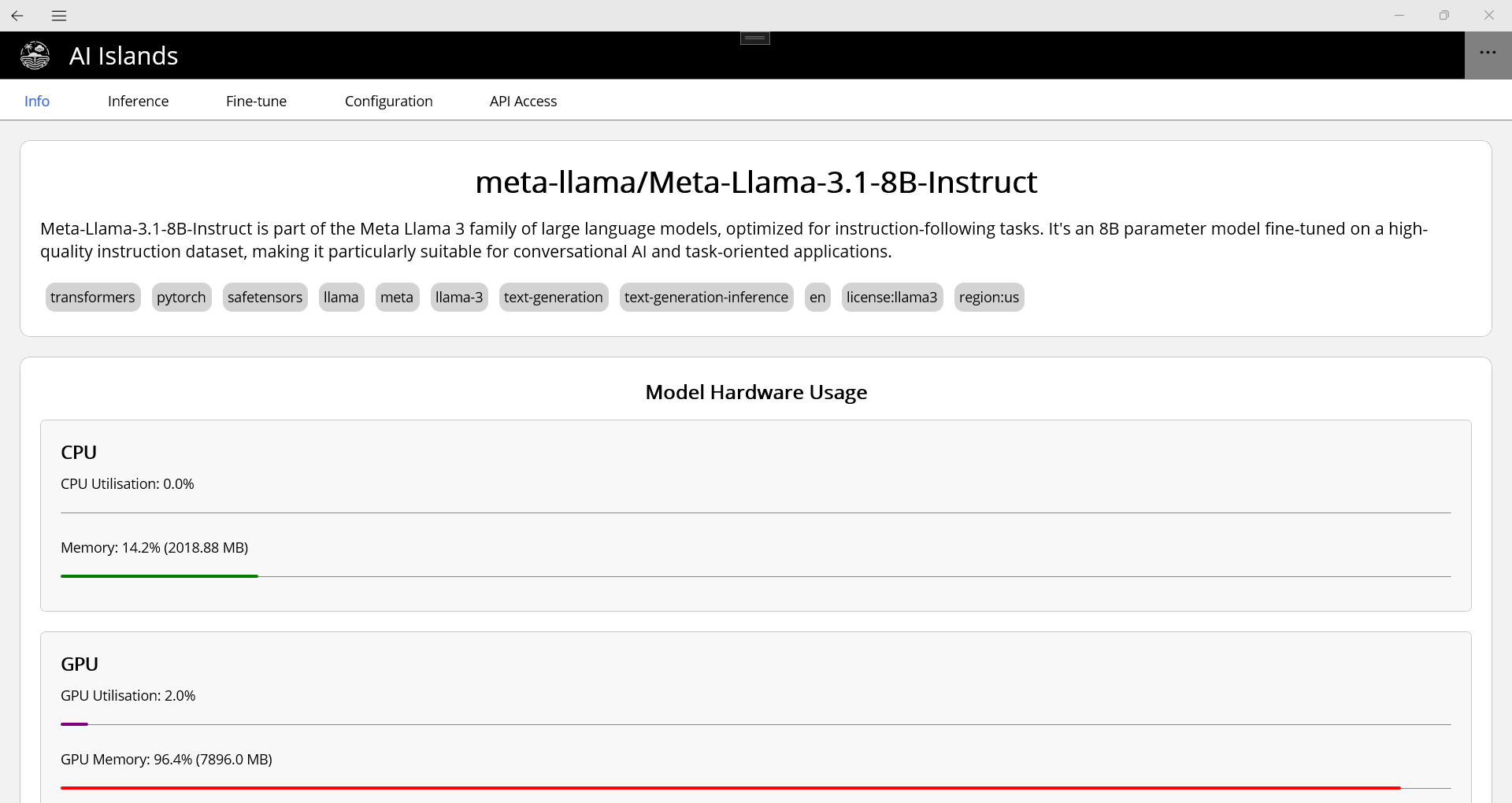Screen dimensions: 1512x803
Task: Click the purple GPU utilisation bar
Action: [74, 723]
